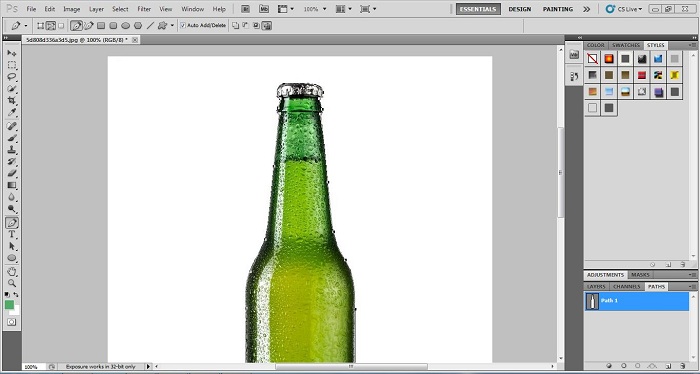
Task: Apply the red-slash default None style
Action: pos(592,58)
